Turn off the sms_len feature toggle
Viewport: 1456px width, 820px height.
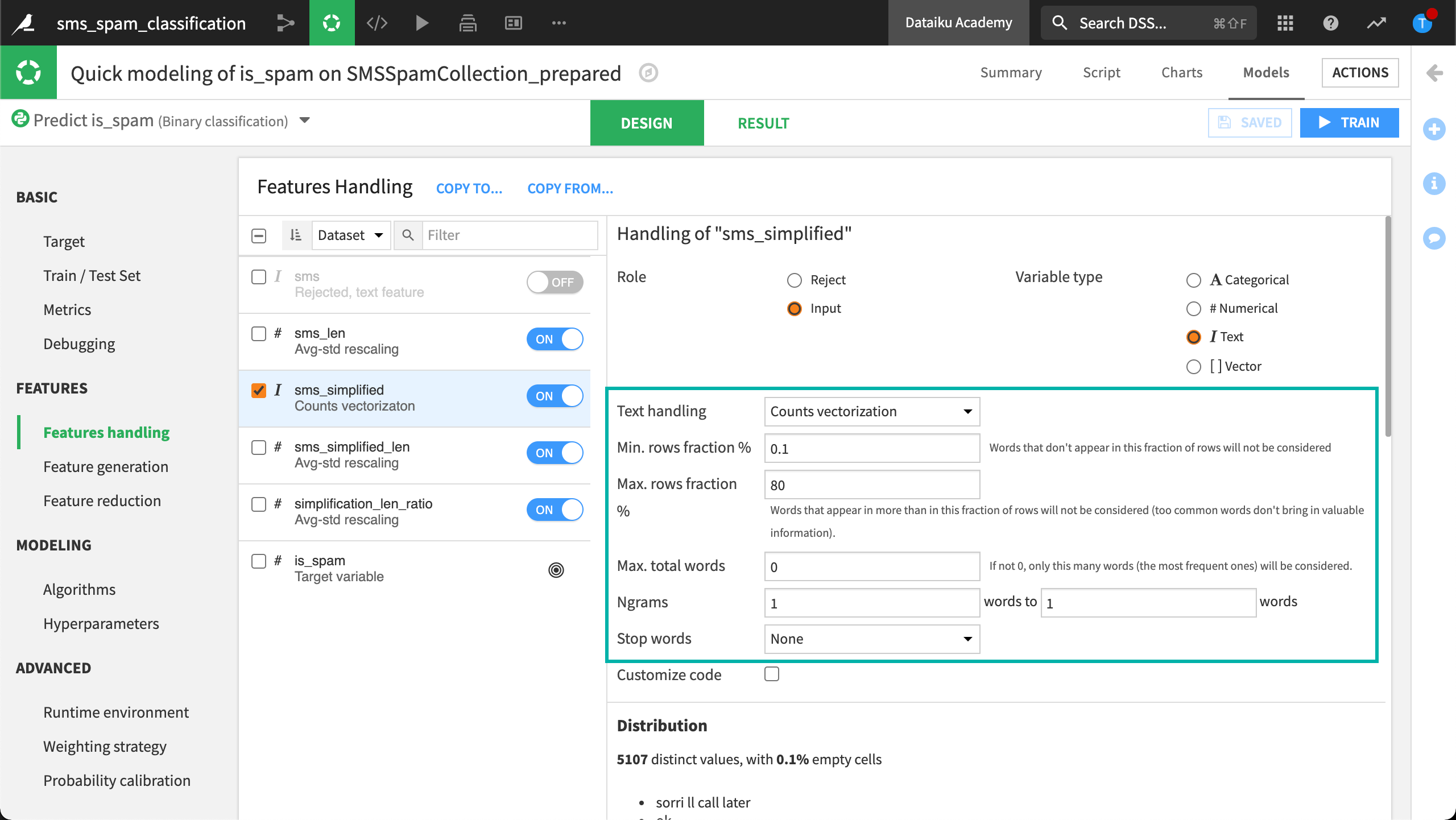pos(555,339)
